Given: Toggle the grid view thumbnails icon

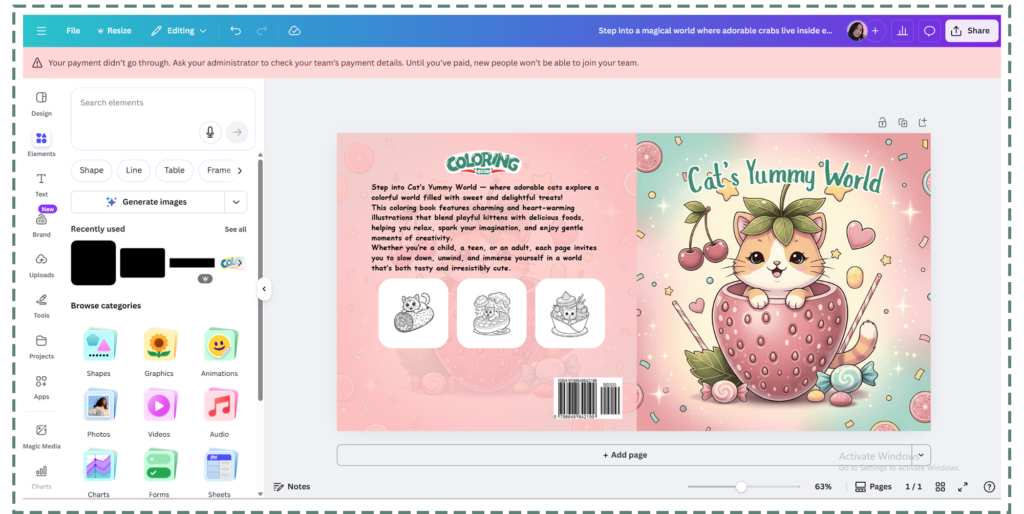Looking at the screenshot, I should tap(940, 486).
